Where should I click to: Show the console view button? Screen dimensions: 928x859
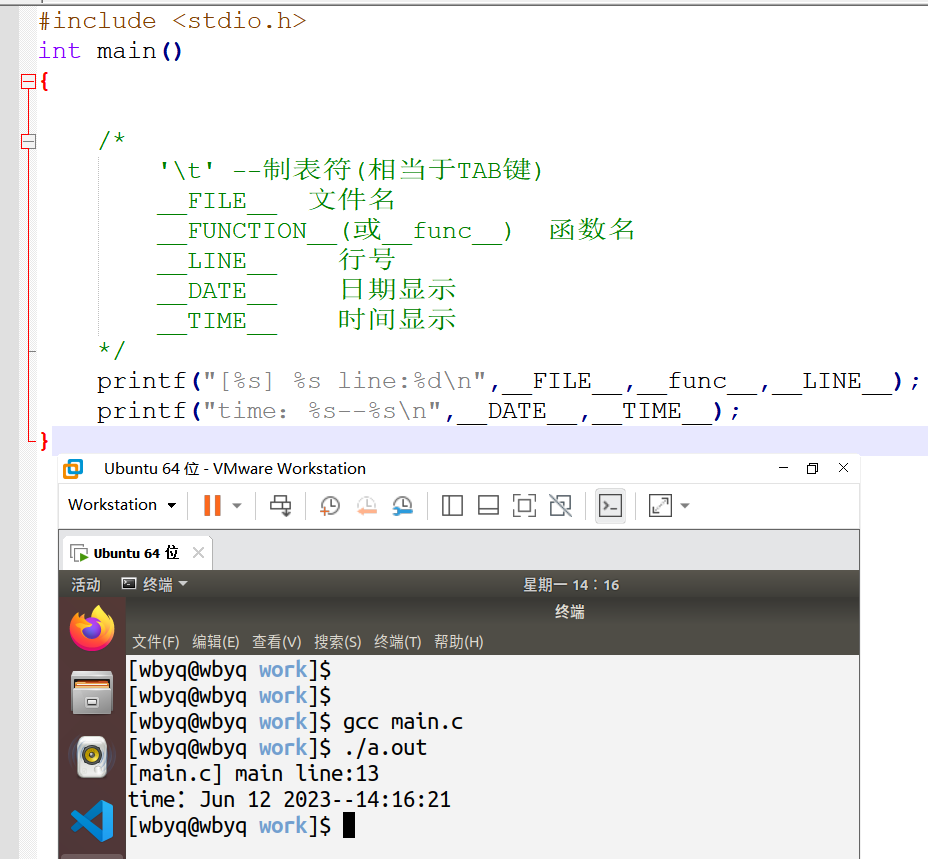[610, 506]
